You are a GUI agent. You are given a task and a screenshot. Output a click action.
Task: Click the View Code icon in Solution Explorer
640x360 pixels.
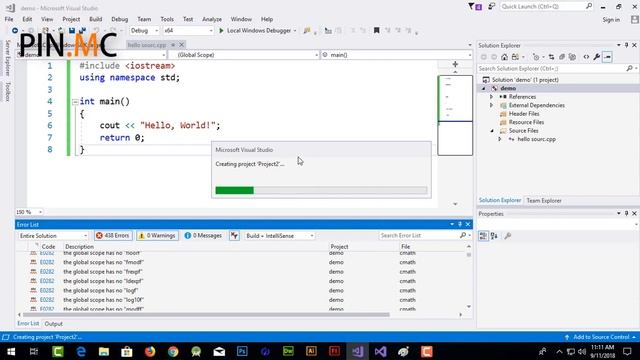586,57
